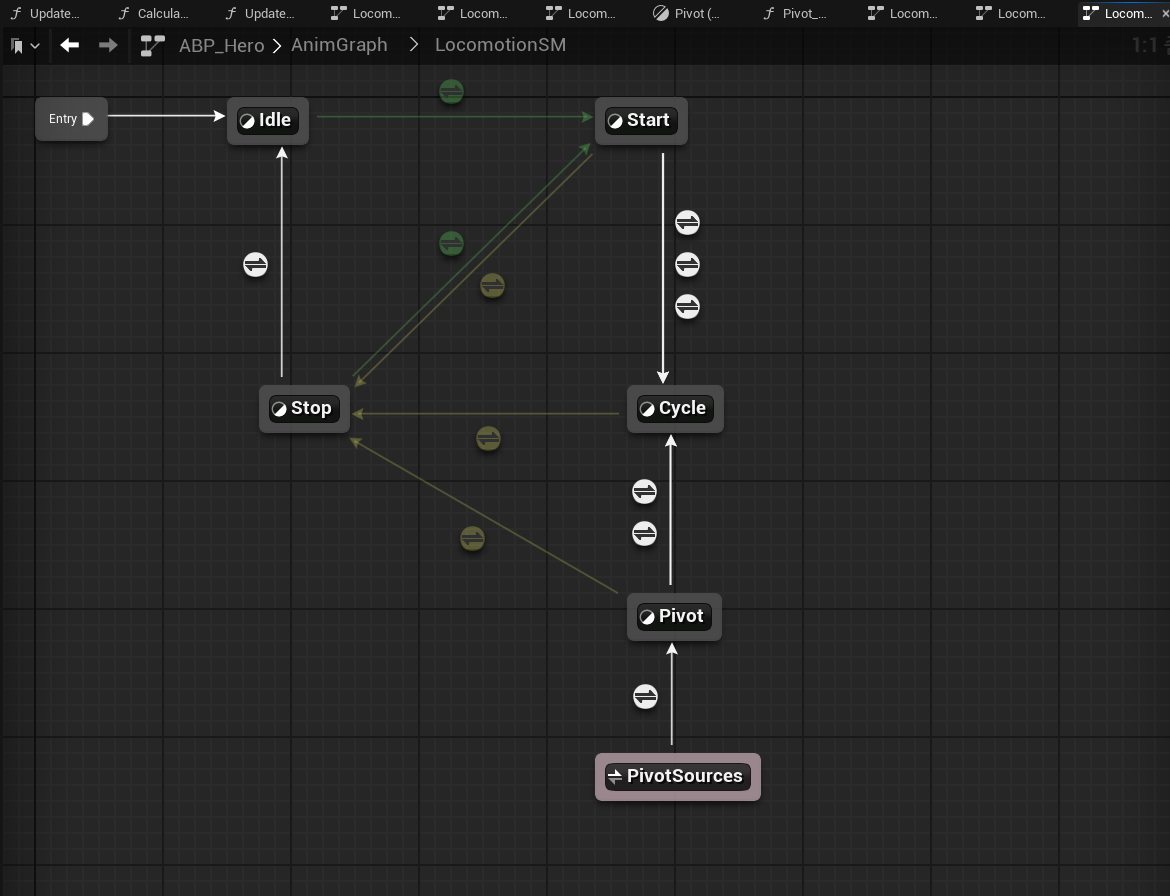
Task: Click the yellow Start to Stop transition icon
Action: tap(492, 286)
